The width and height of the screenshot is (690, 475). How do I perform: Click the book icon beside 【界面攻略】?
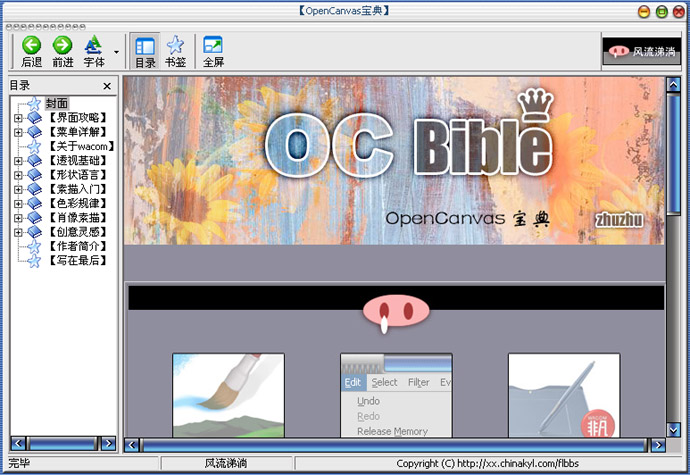34,118
